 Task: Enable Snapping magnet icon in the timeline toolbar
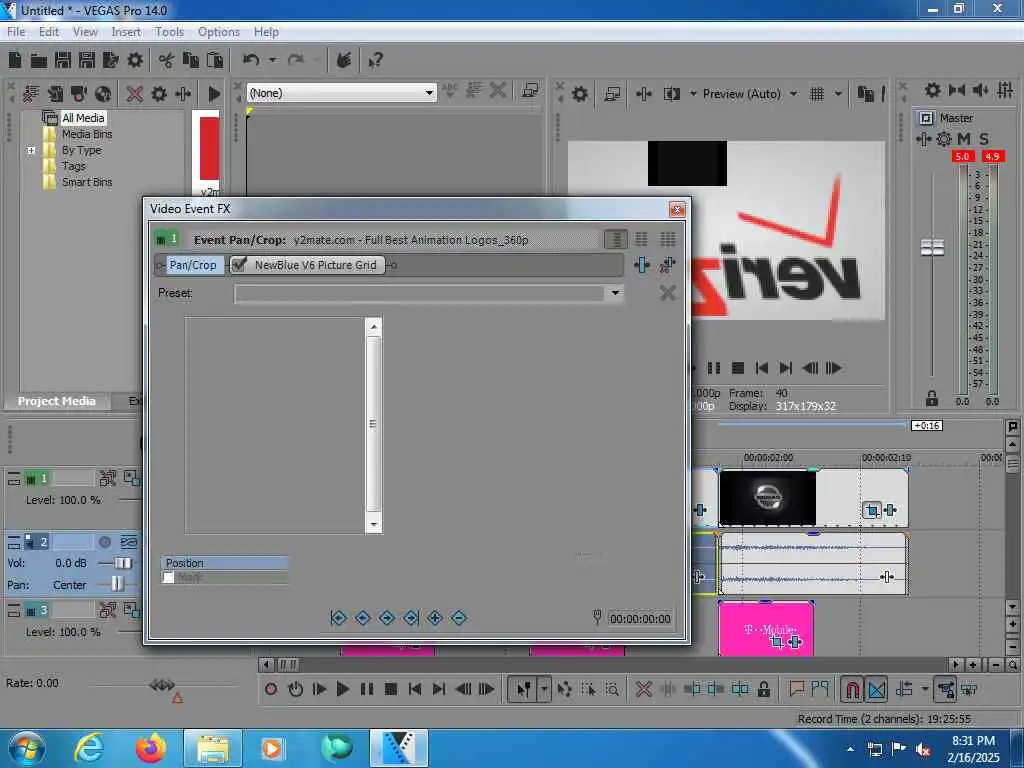coord(852,689)
